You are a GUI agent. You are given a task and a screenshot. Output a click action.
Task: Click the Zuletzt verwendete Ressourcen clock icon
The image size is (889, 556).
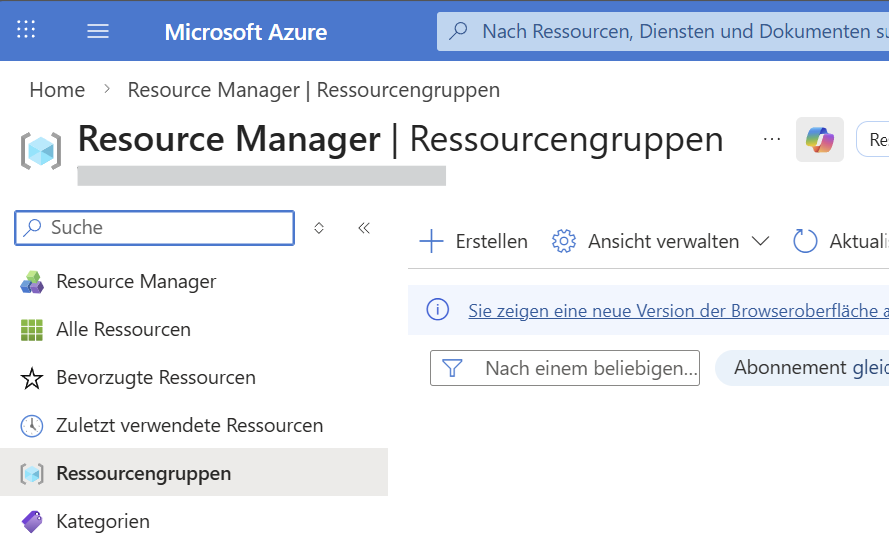[x=32, y=426]
